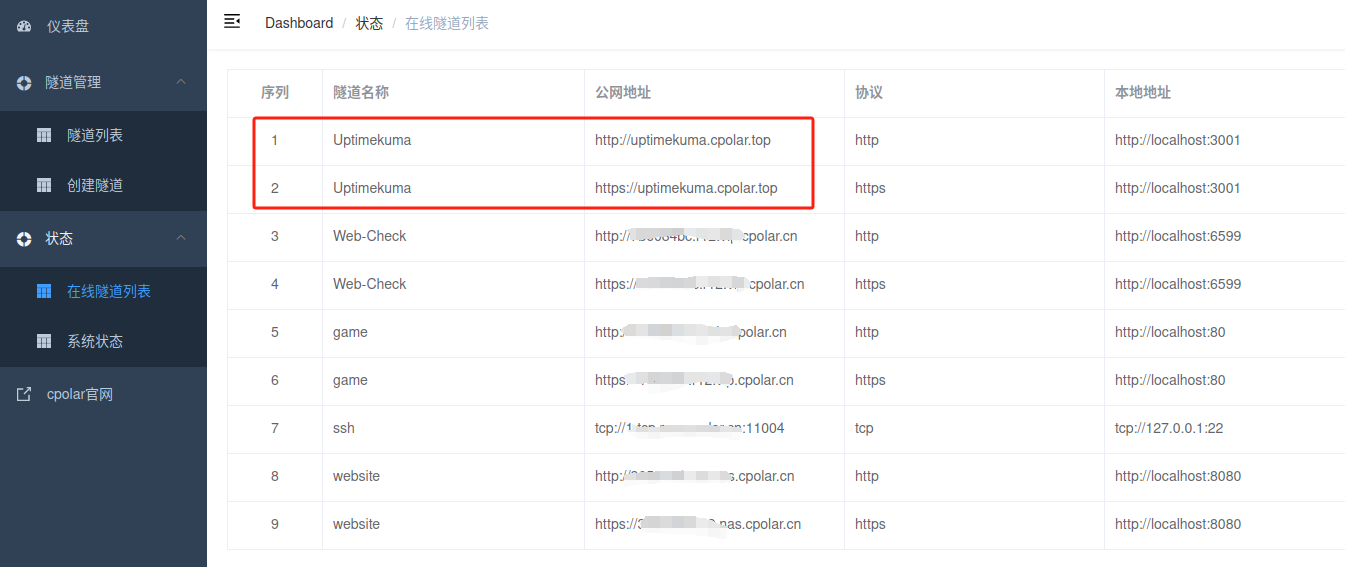Go to 系统状态 page

pos(95,341)
